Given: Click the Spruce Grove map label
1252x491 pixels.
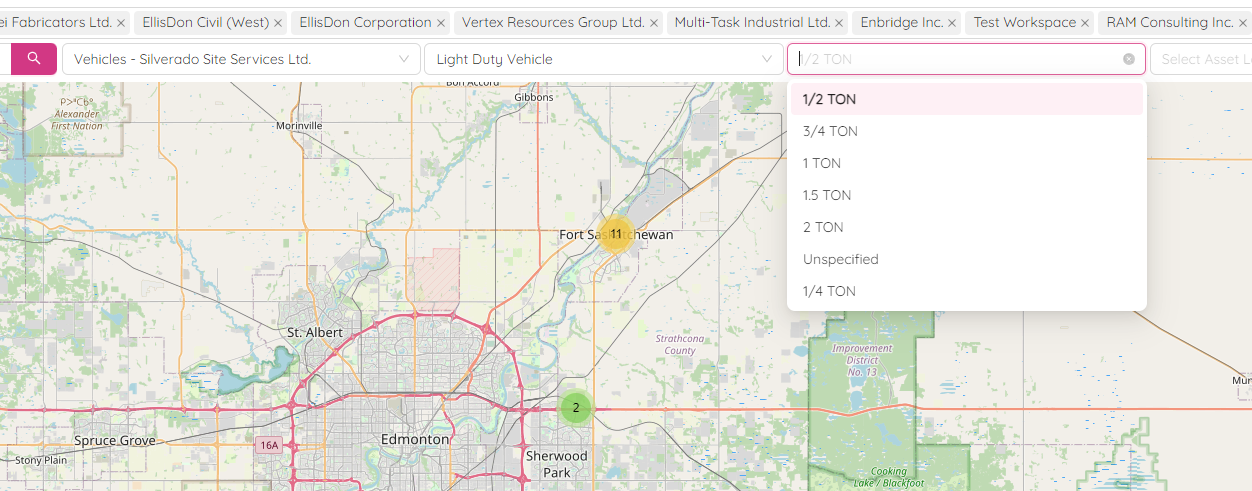Looking at the screenshot, I should [115, 440].
